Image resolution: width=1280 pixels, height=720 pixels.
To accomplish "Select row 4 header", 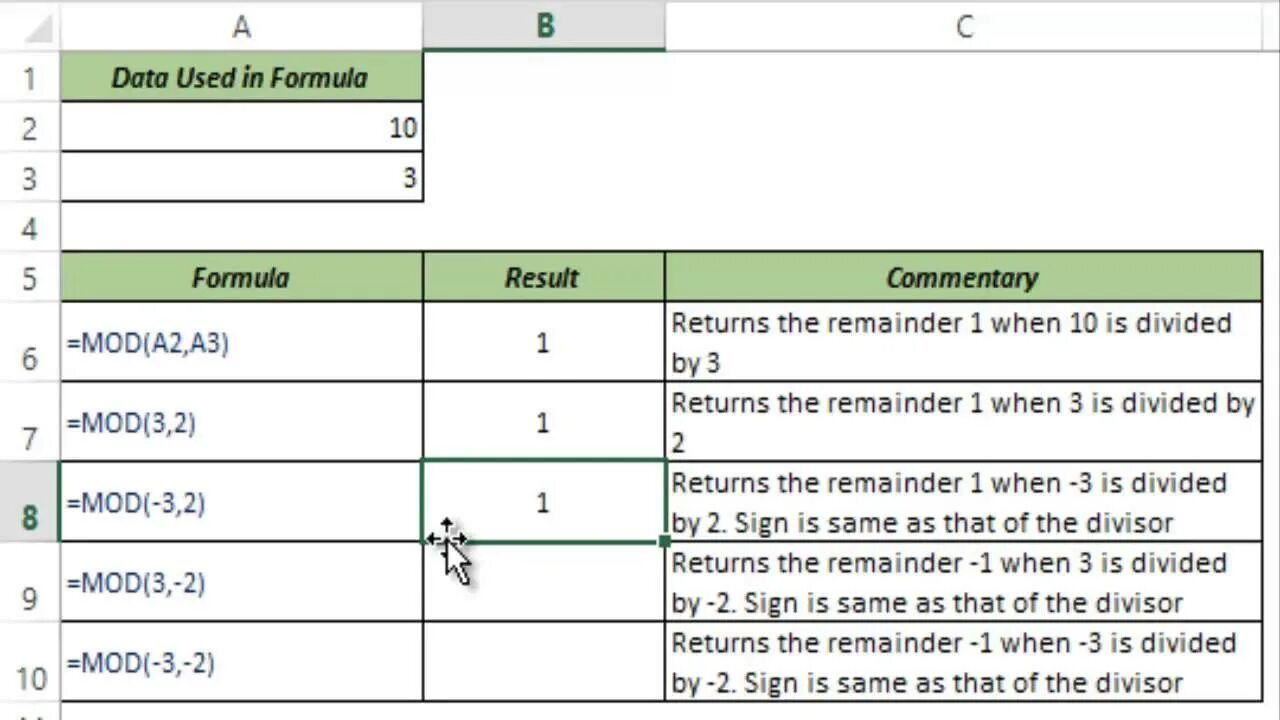I will point(29,227).
